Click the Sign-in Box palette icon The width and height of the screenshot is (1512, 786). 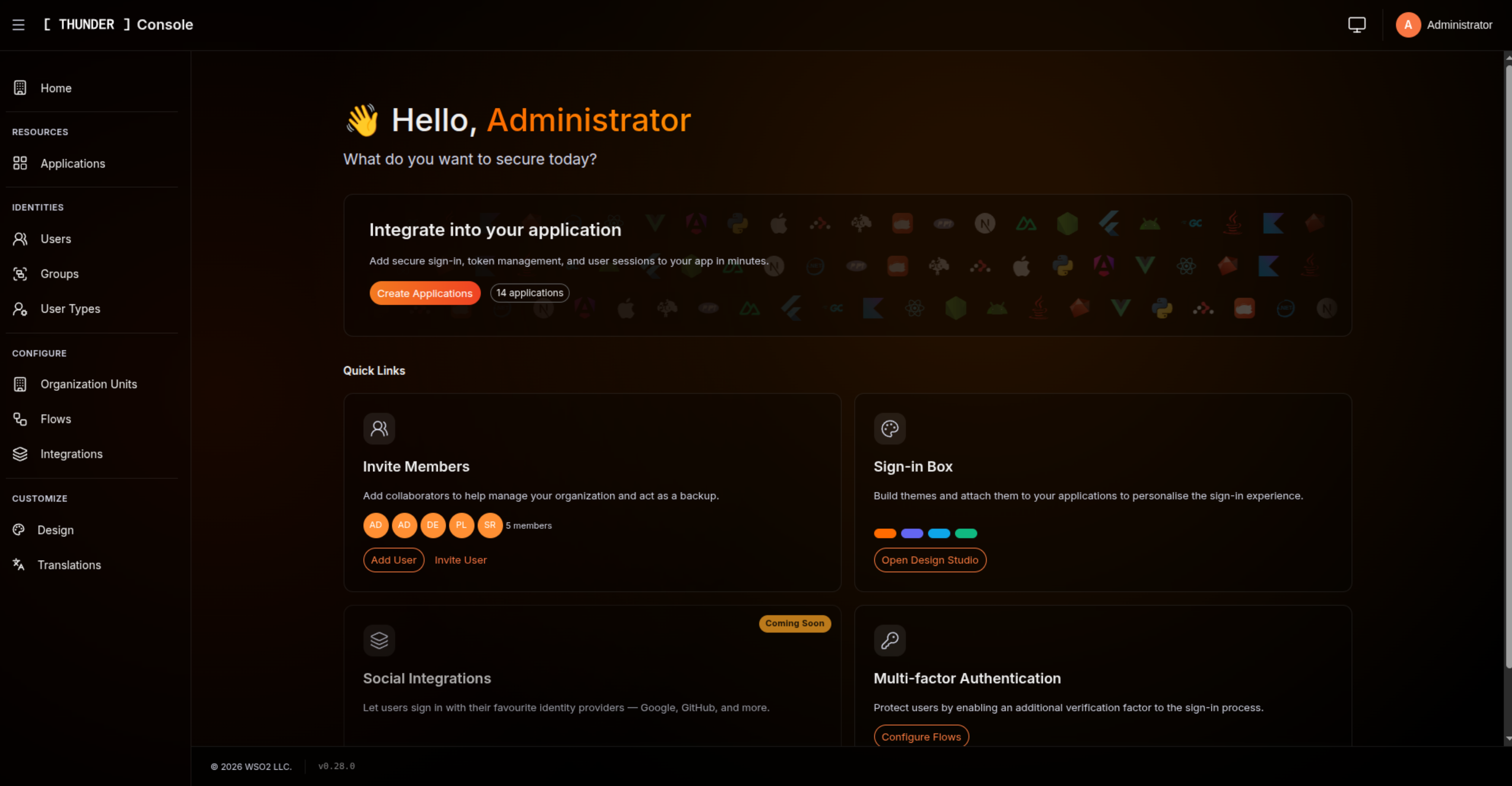890,429
